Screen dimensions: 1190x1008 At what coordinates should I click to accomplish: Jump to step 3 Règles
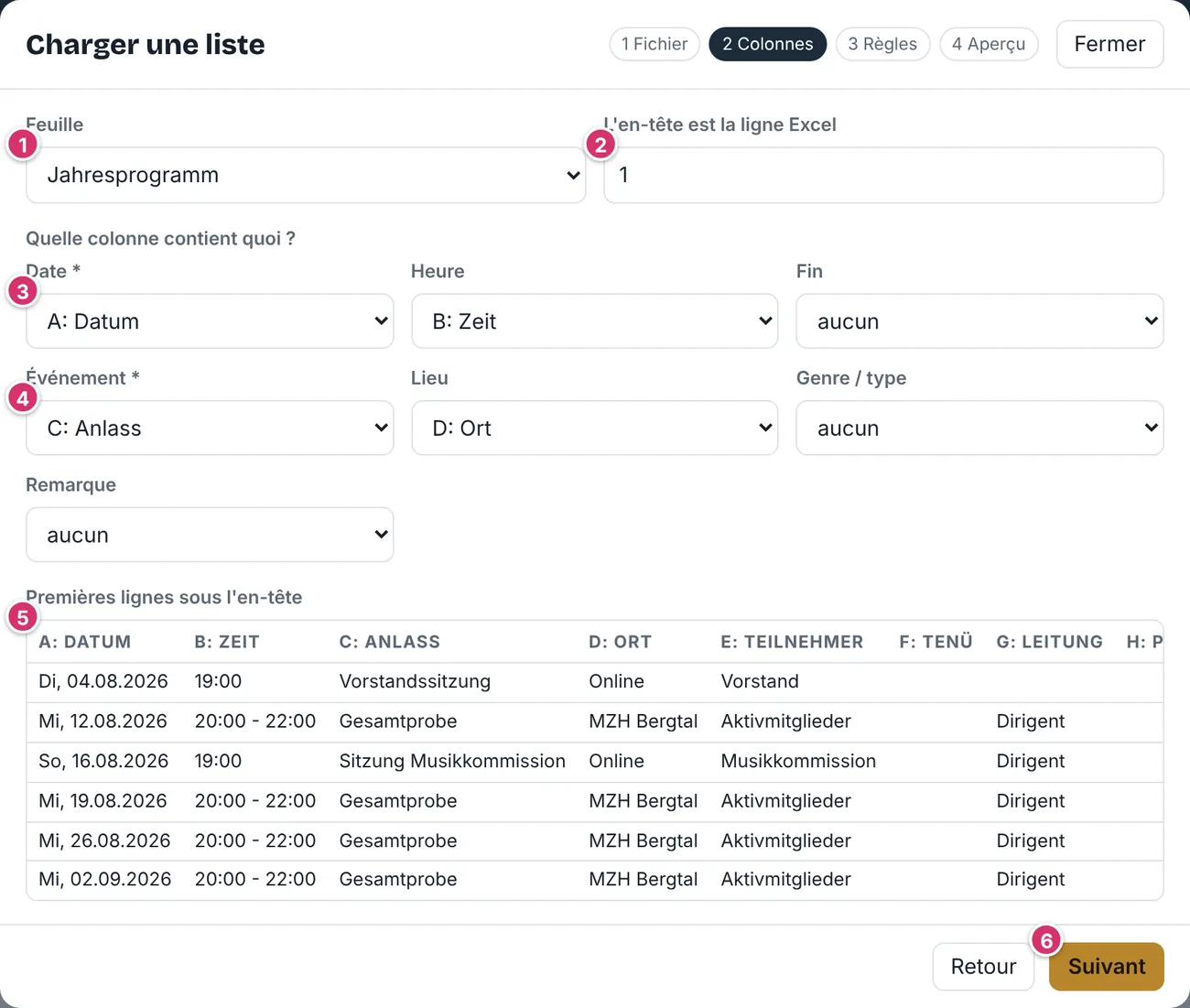[x=882, y=44]
